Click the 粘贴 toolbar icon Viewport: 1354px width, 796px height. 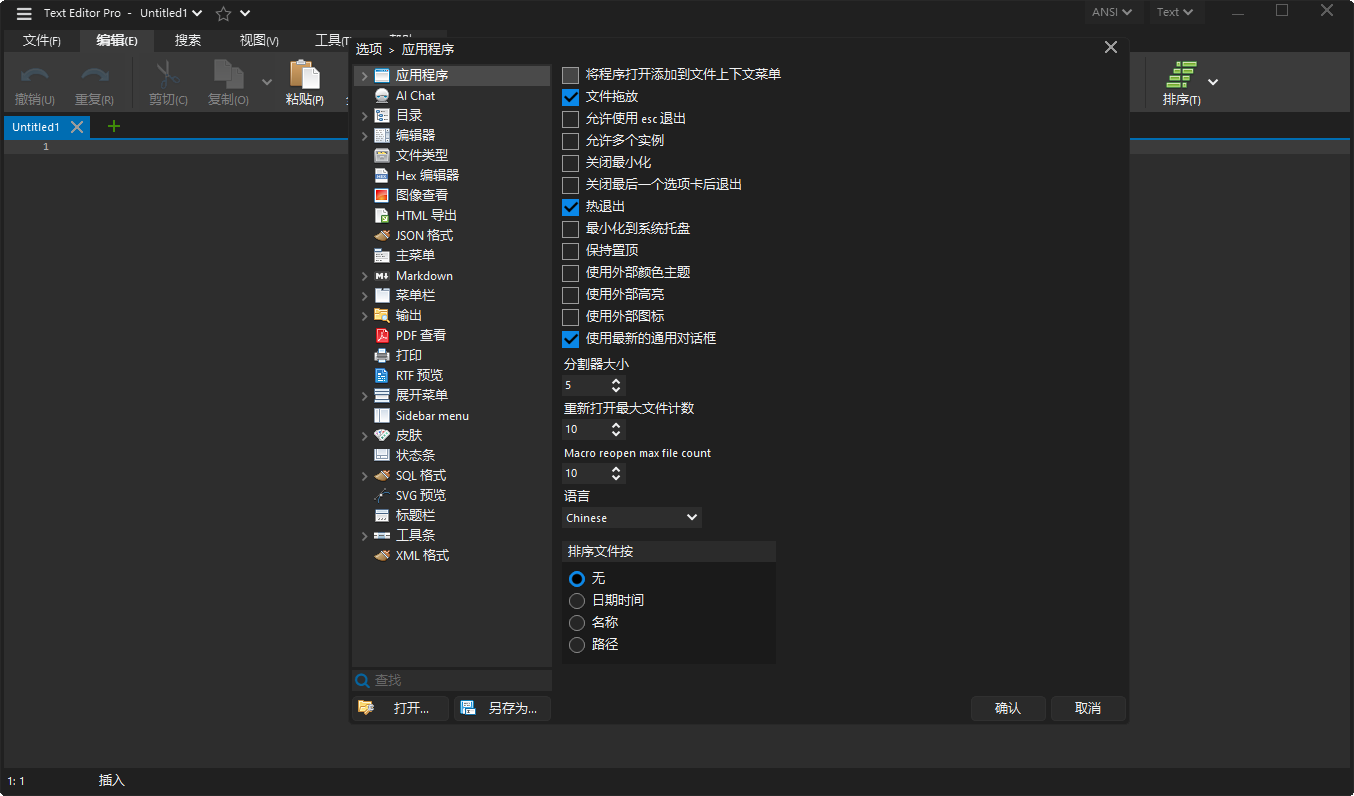[x=304, y=80]
